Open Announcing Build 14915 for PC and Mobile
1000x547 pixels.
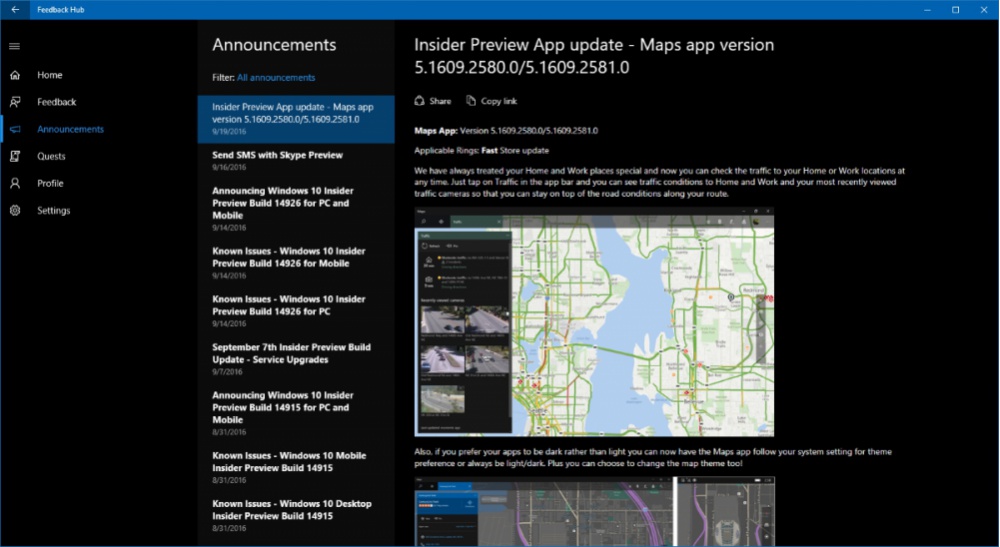(x=296, y=413)
